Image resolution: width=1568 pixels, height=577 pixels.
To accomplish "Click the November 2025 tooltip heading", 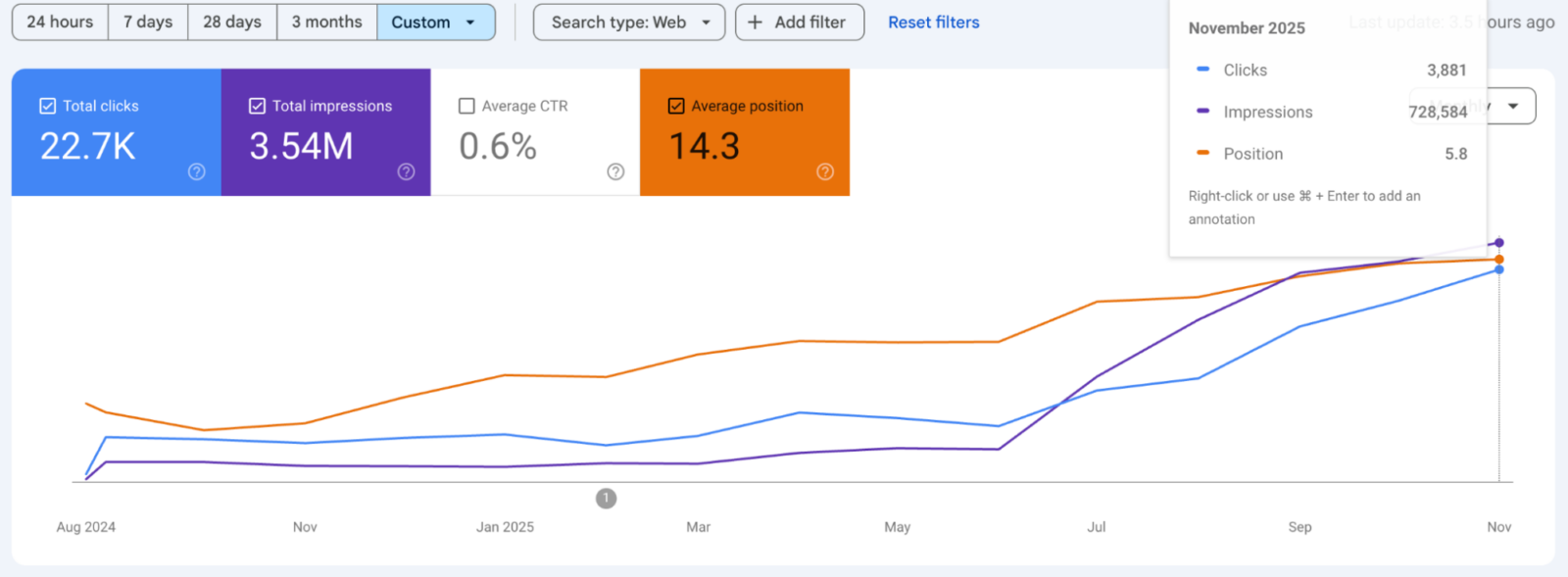I will (x=1247, y=28).
